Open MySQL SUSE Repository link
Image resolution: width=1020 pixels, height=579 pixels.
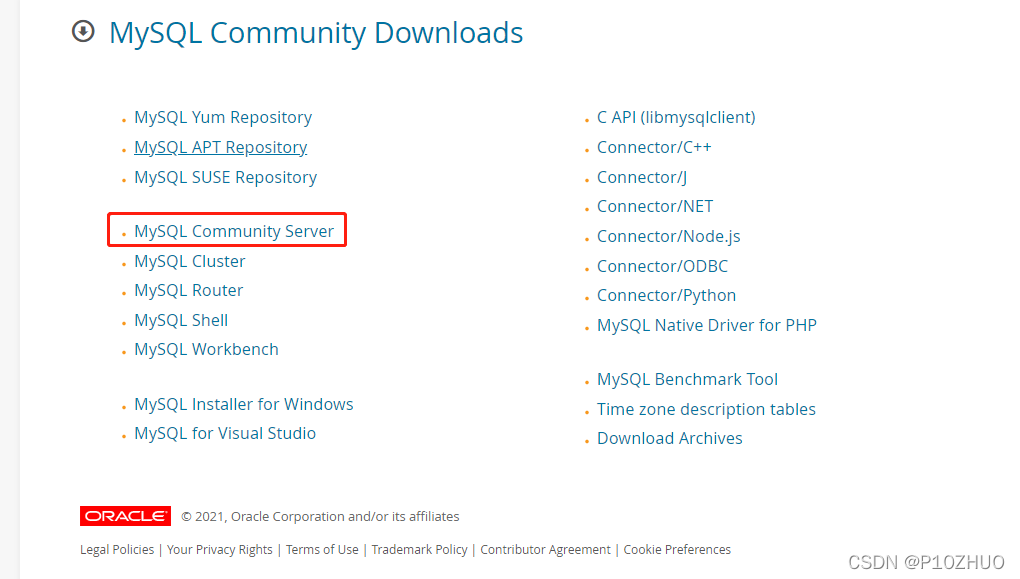point(226,177)
